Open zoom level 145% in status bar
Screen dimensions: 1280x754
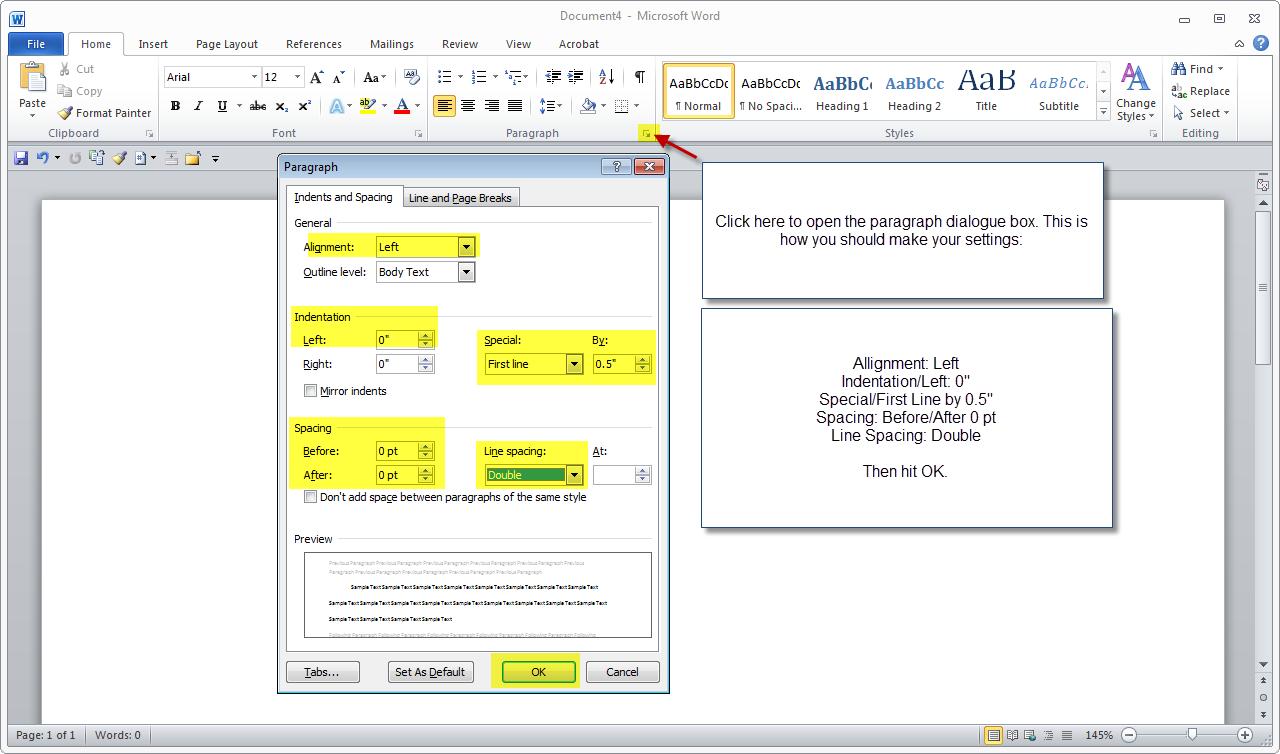(x=1098, y=735)
